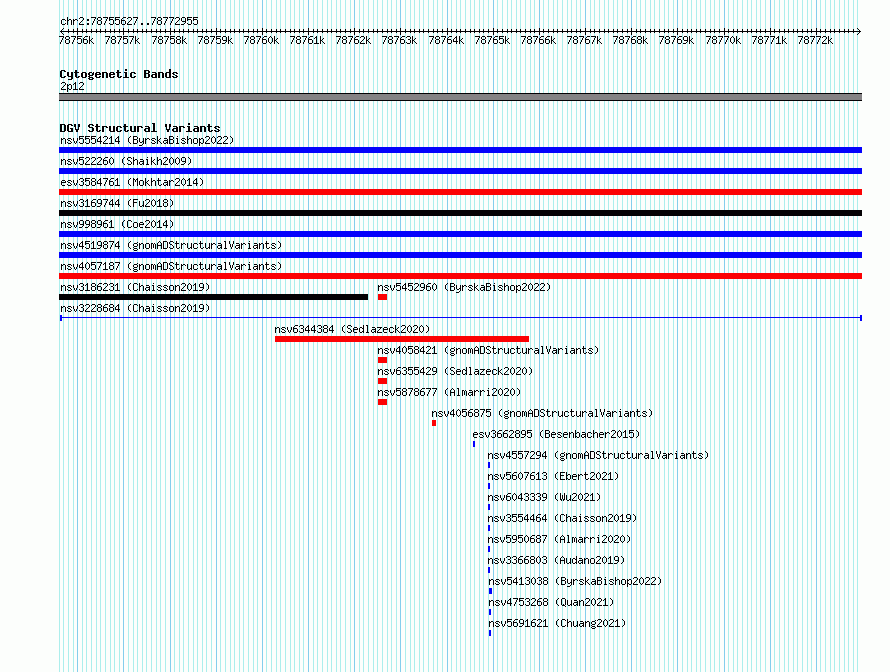Click the nsv5607613 (Ebert2021) label
The height and width of the screenshot is (672, 890).
(x=553, y=476)
